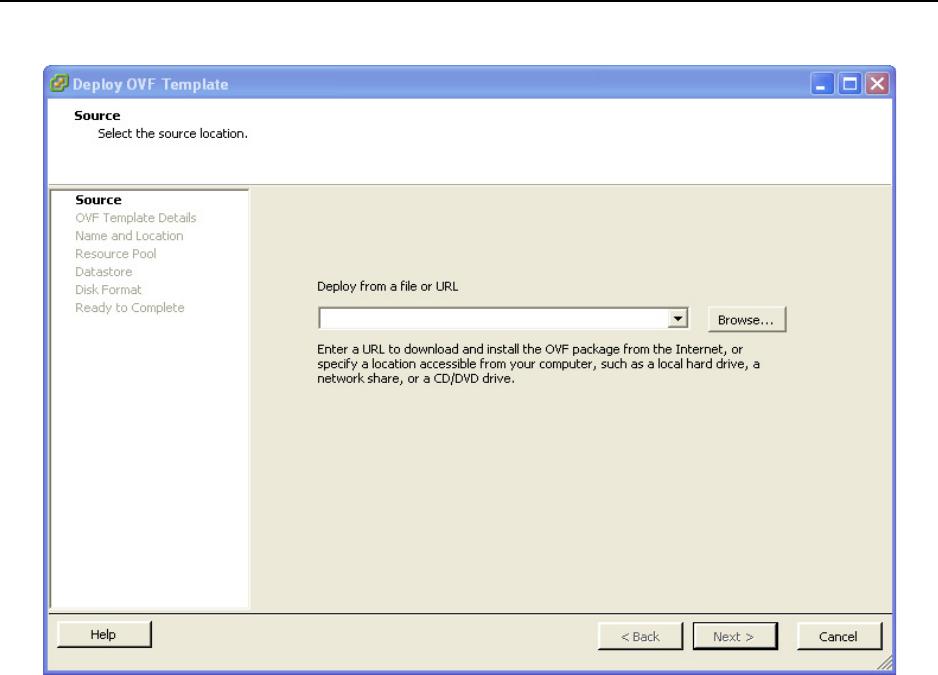The image size is (938, 675).
Task: Select Ready to Complete step
Action: [x=130, y=308]
